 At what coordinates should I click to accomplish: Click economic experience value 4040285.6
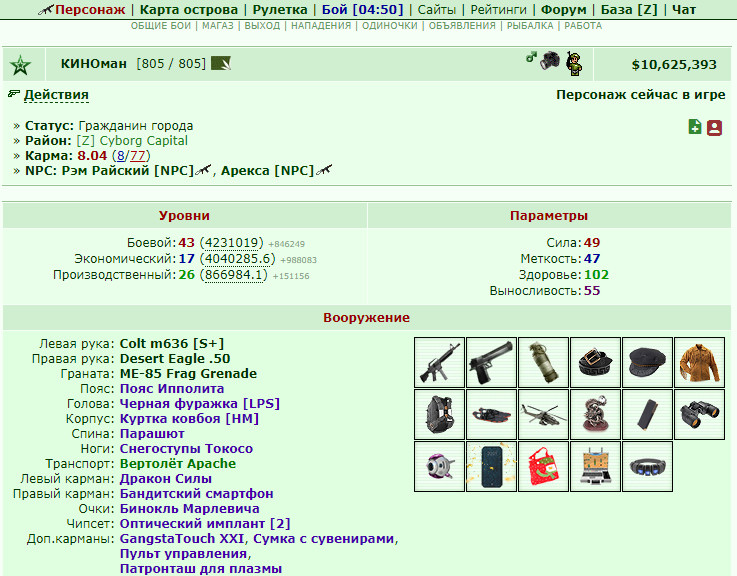coord(238,259)
